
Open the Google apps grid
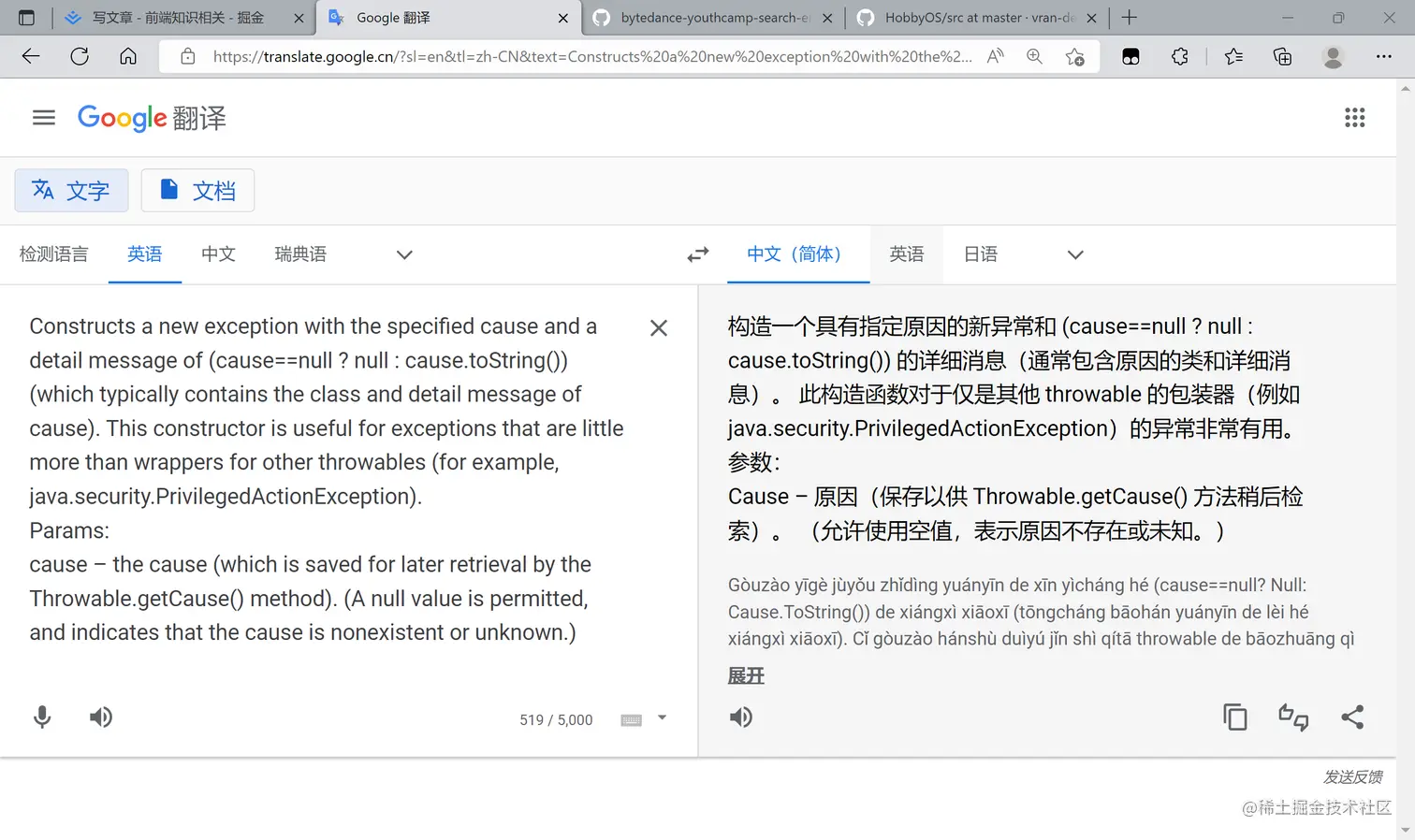pyautogui.click(x=1354, y=118)
